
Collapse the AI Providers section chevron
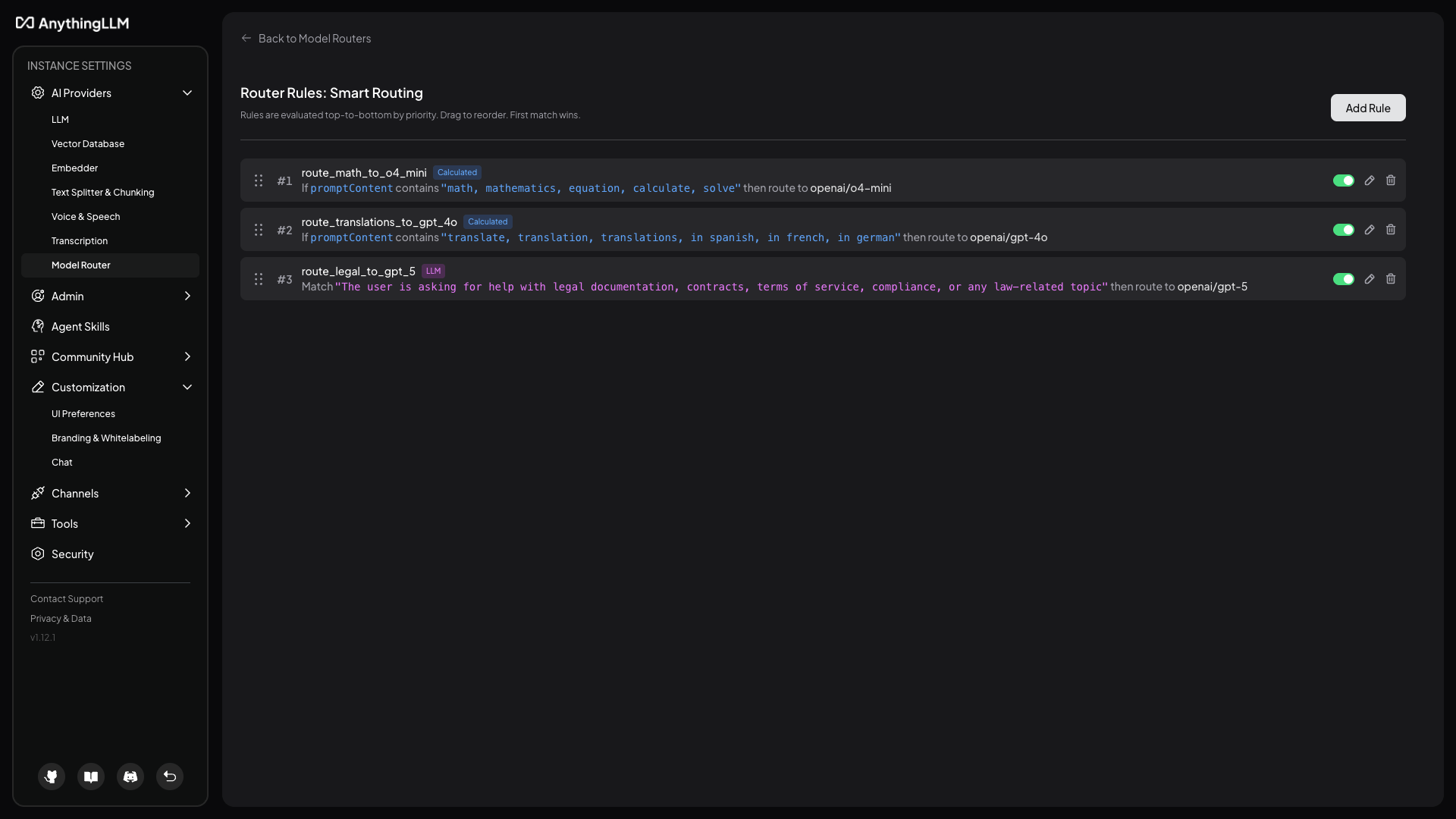tap(187, 93)
